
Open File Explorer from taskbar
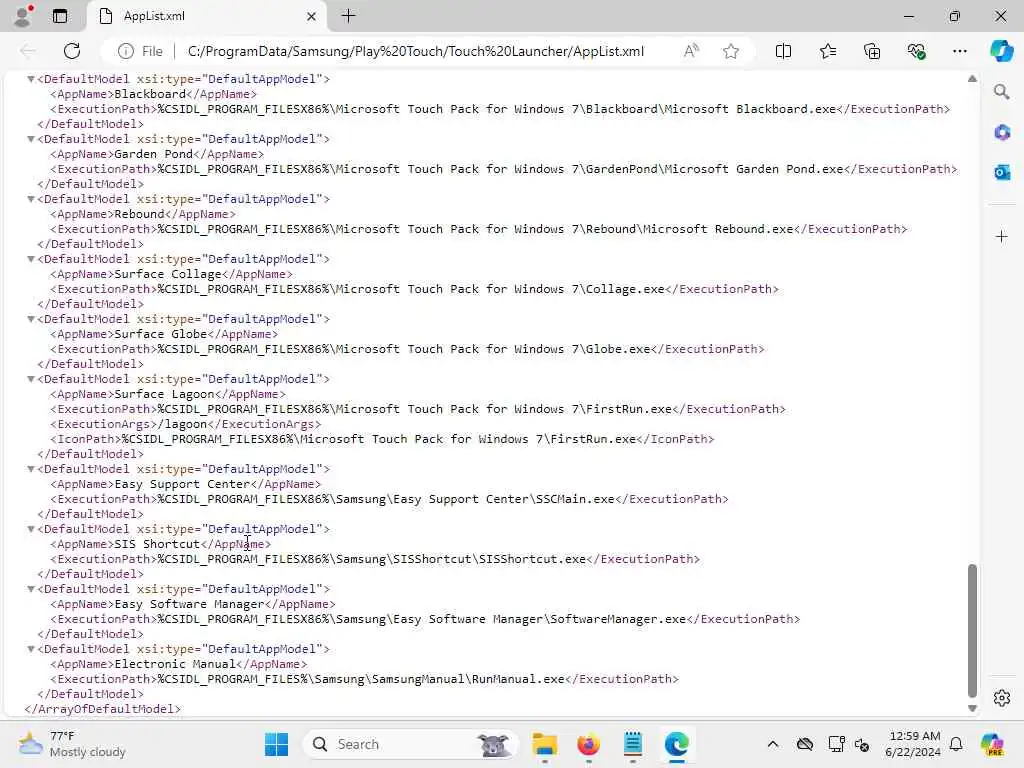[x=545, y=744]
